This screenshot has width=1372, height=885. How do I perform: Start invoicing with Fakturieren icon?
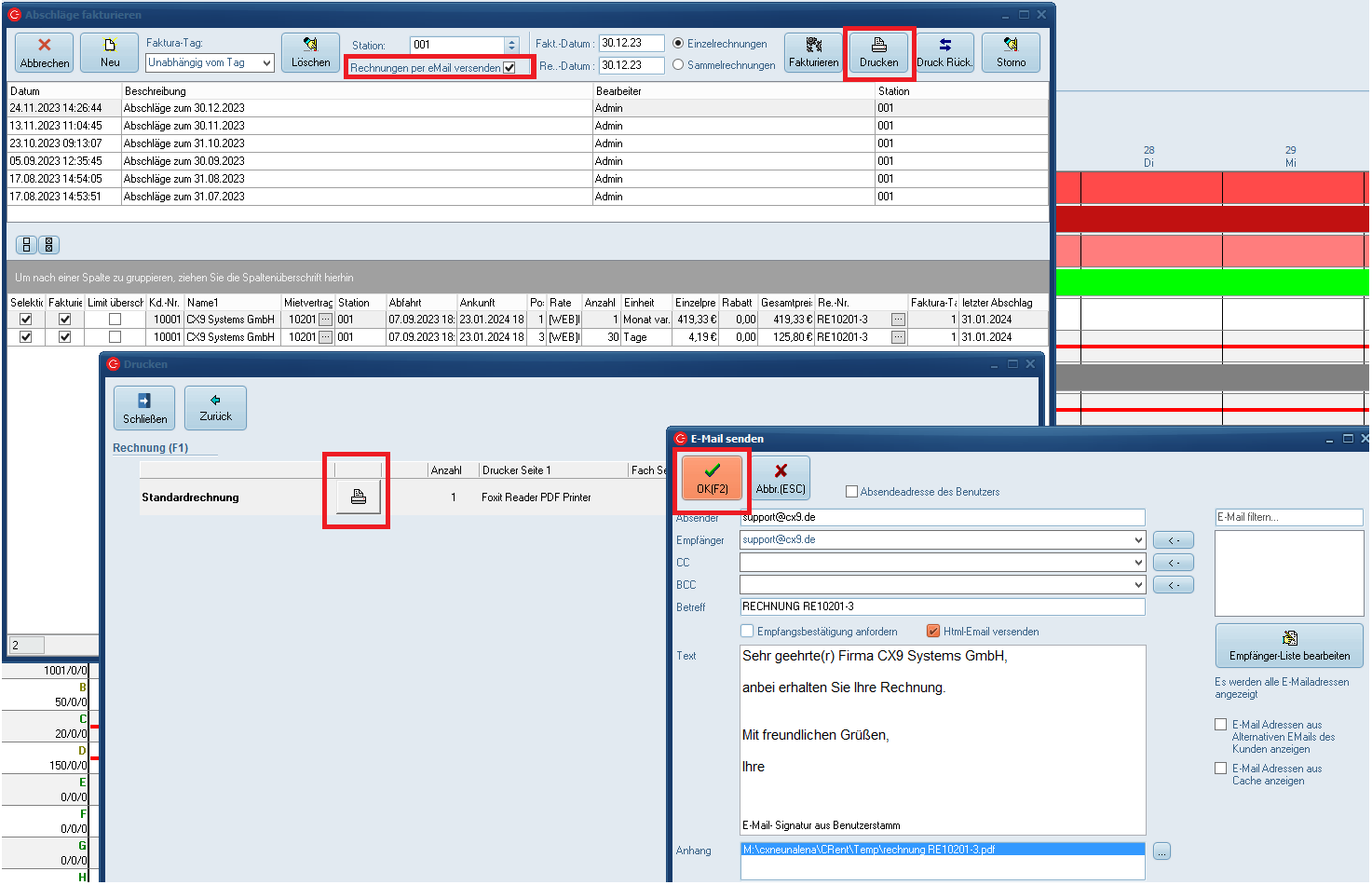coord(813,45)
